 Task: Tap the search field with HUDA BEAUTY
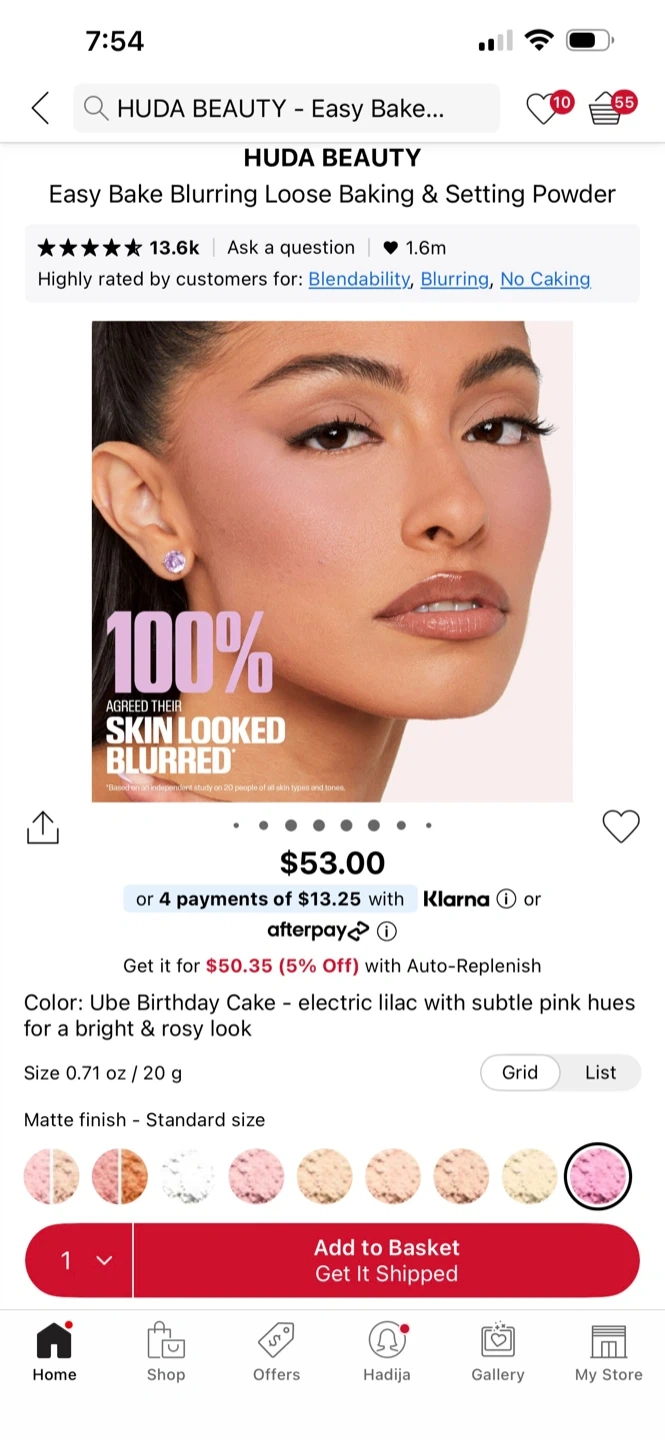[x=286, y=108]
